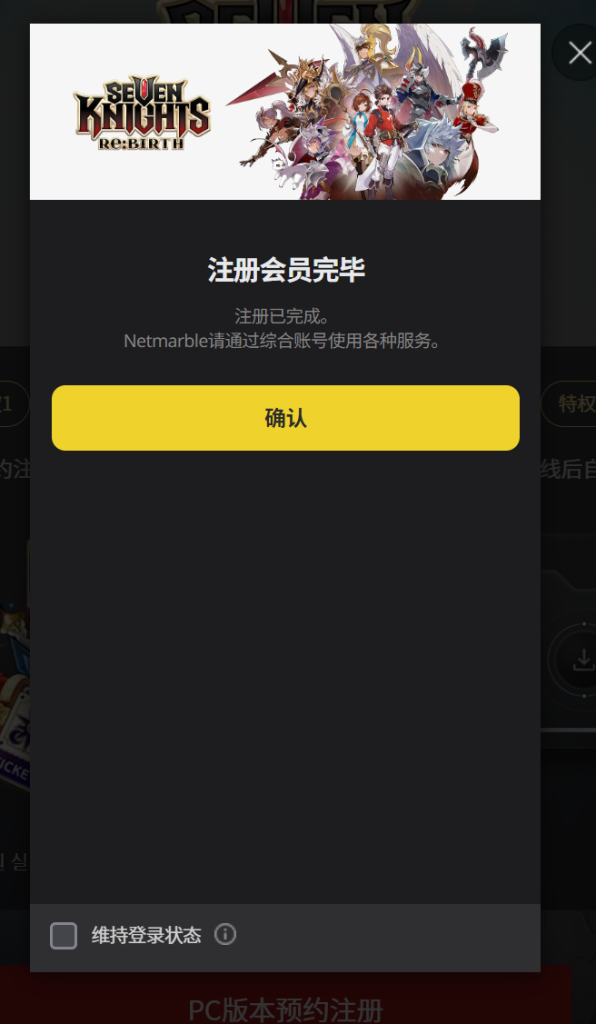The width and height of the screenshot is (596, 1024).
Task: Enable the 维持登录状态 checkbox
Action: tap(63, 936)
